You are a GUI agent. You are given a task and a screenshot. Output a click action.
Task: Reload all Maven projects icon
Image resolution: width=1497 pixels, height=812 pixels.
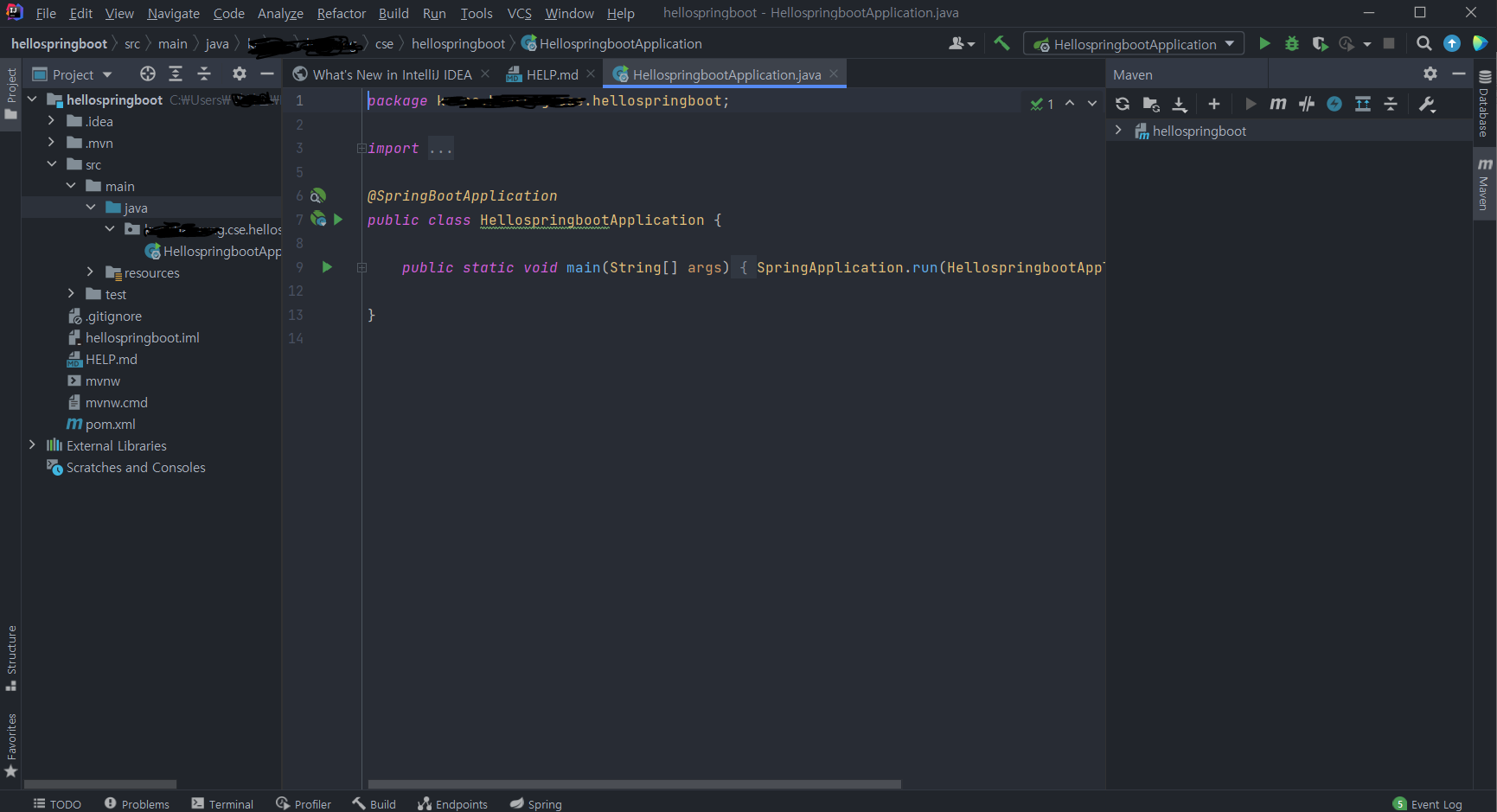(1123, 104)
